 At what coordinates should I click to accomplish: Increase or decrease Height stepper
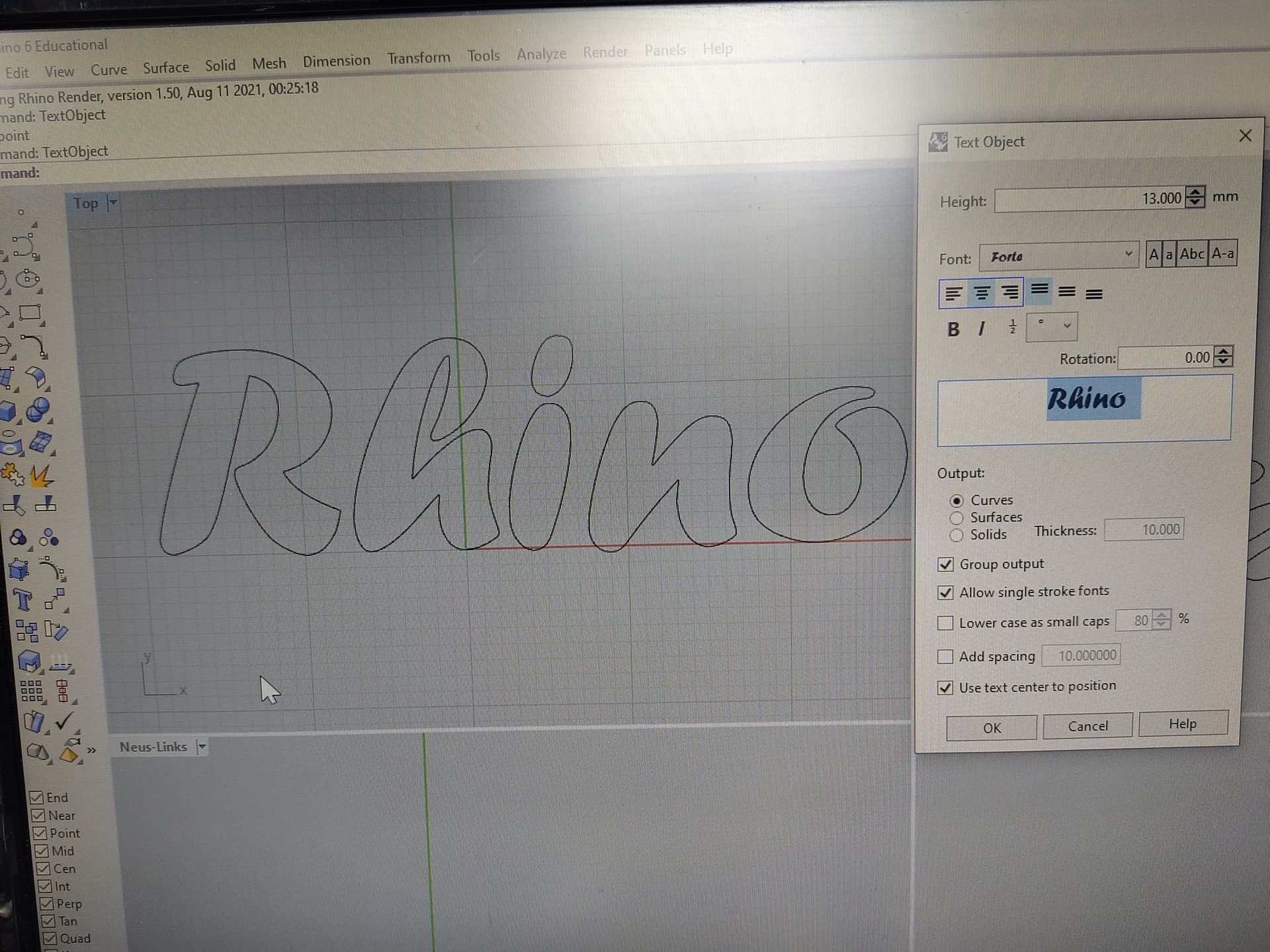point(1195,197)
